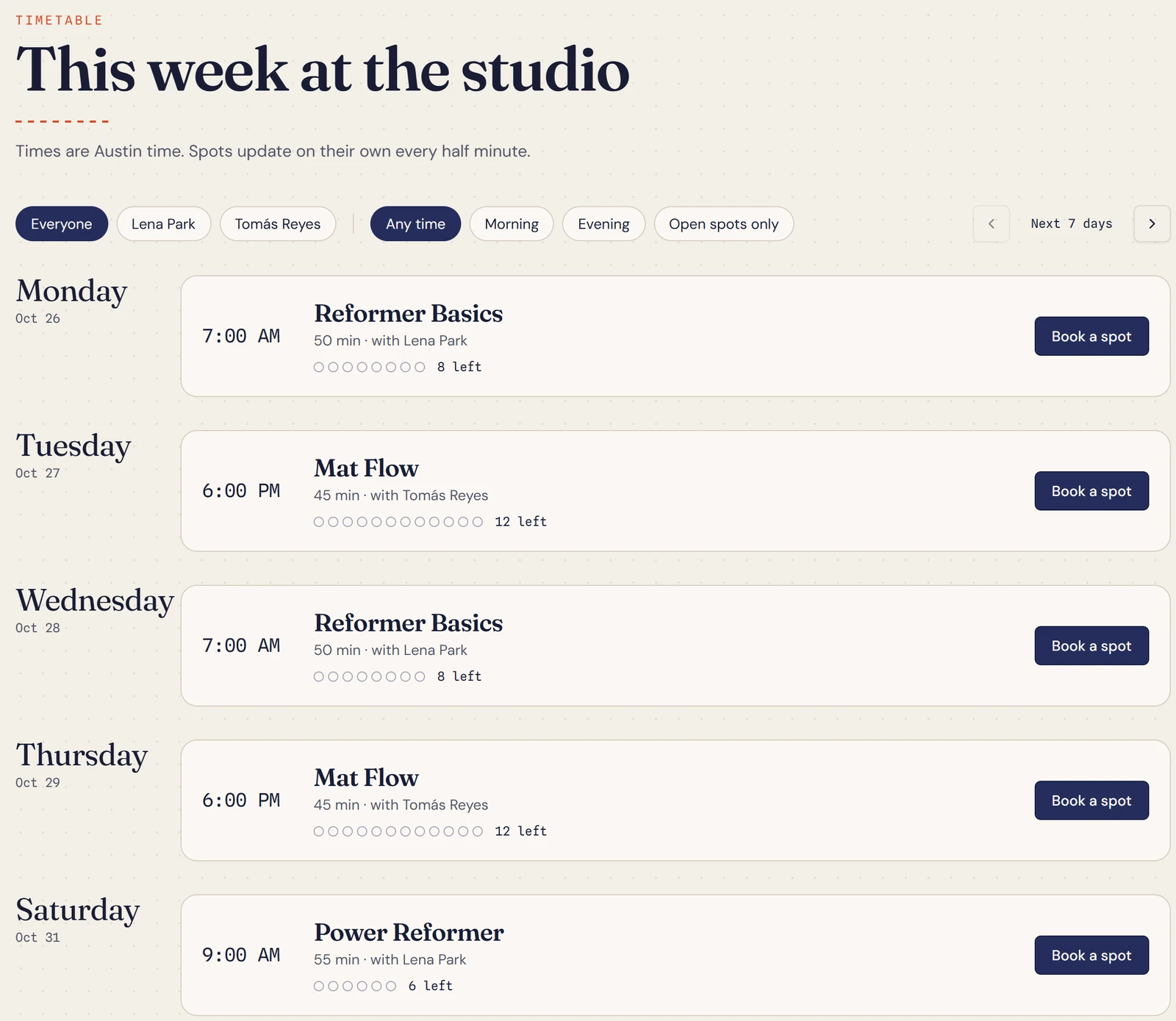
Task: Click the Thursday day heading
Action: coord(82,755)
